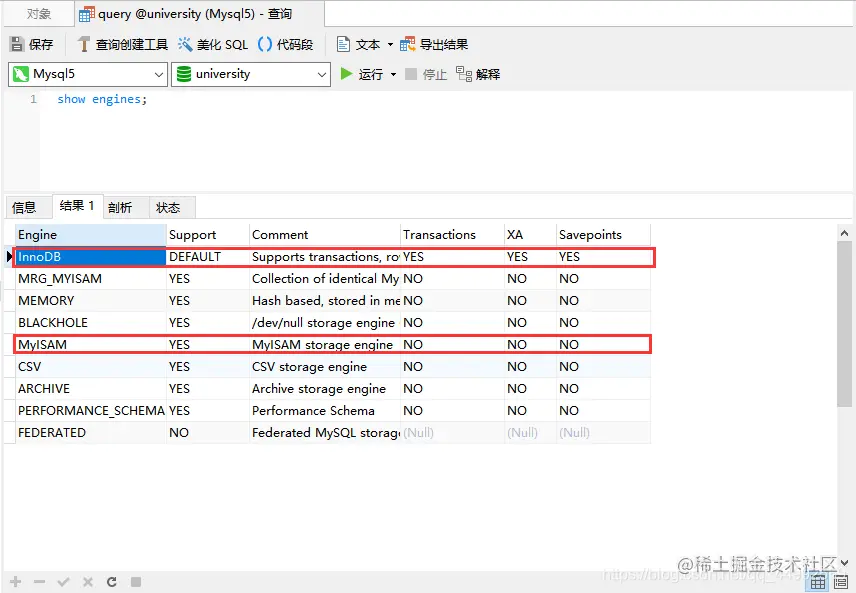Click the vertical scrollbar thumb
The image size is (856, 593).
tap(845, 324)
